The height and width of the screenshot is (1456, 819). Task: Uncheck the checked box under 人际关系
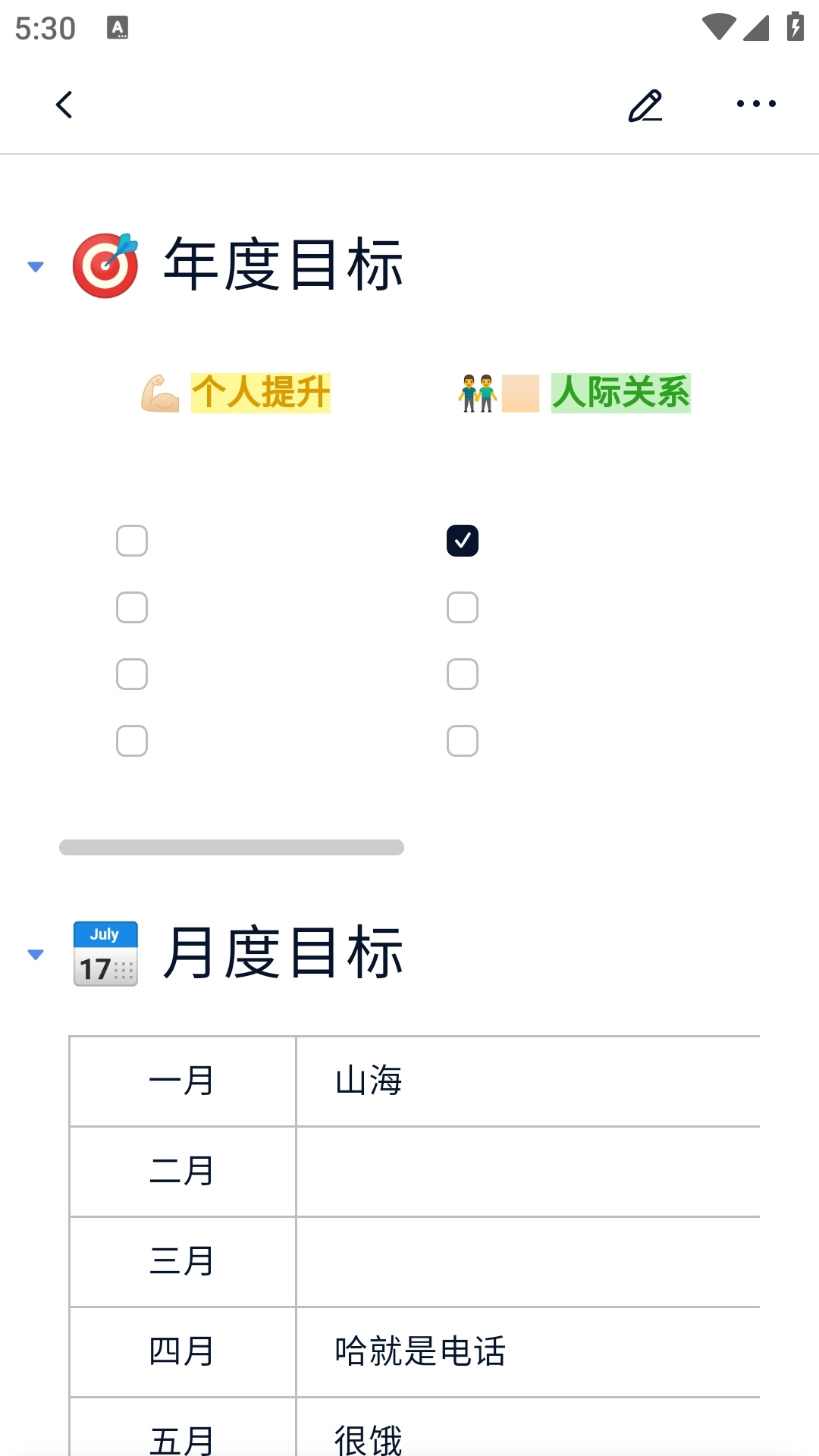pos(463,541)
